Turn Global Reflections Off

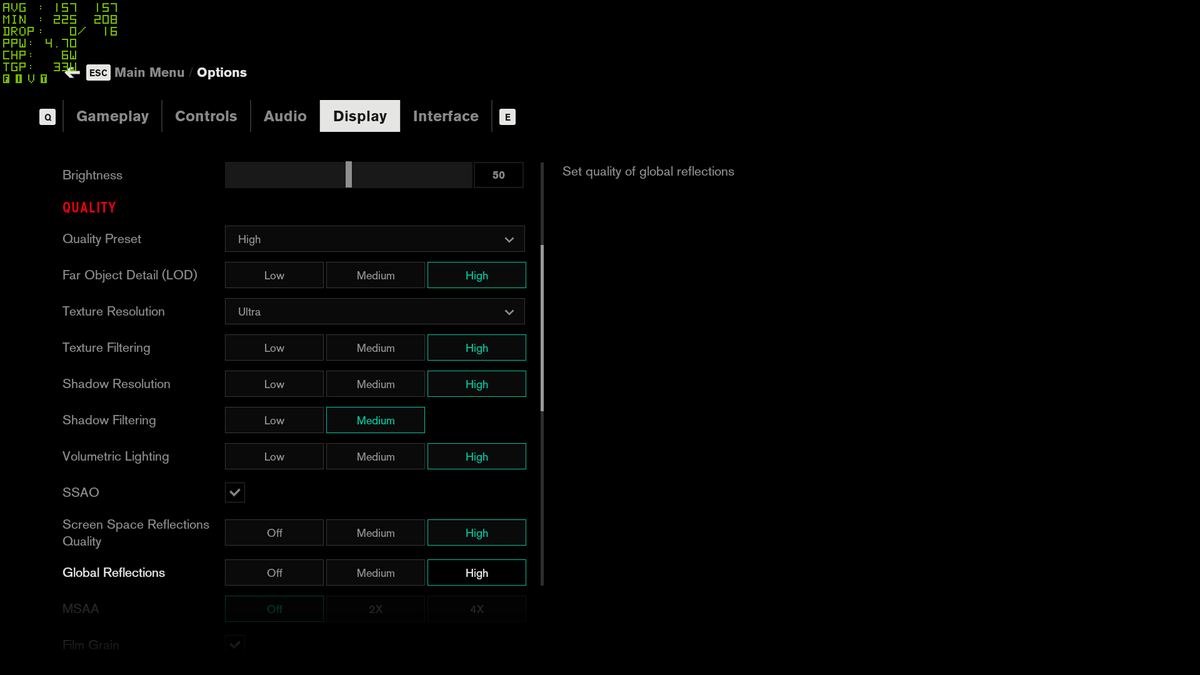pyautogui.click(x=274, y=573)
